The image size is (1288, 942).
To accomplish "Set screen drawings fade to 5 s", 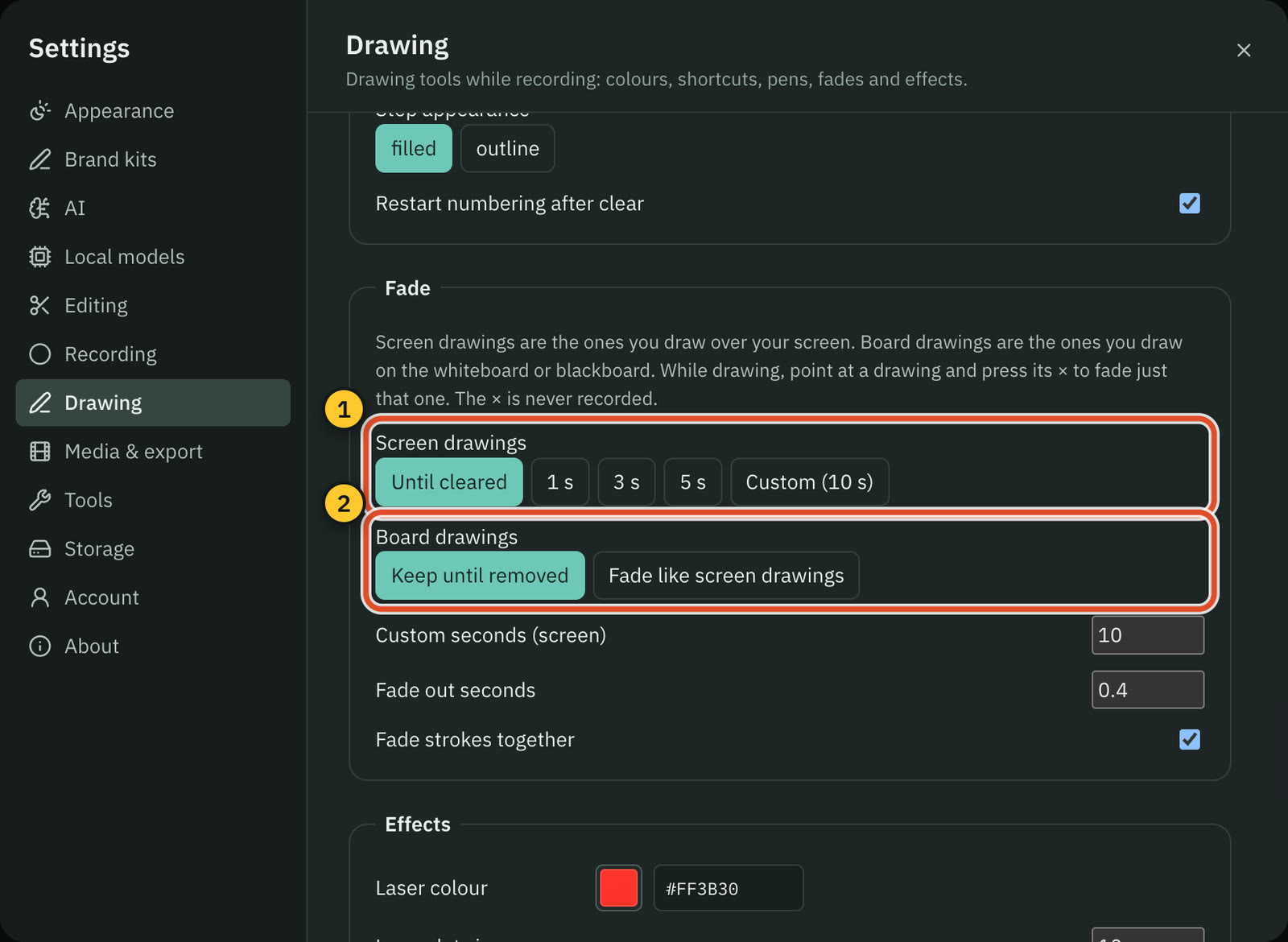I will (692, 482).
